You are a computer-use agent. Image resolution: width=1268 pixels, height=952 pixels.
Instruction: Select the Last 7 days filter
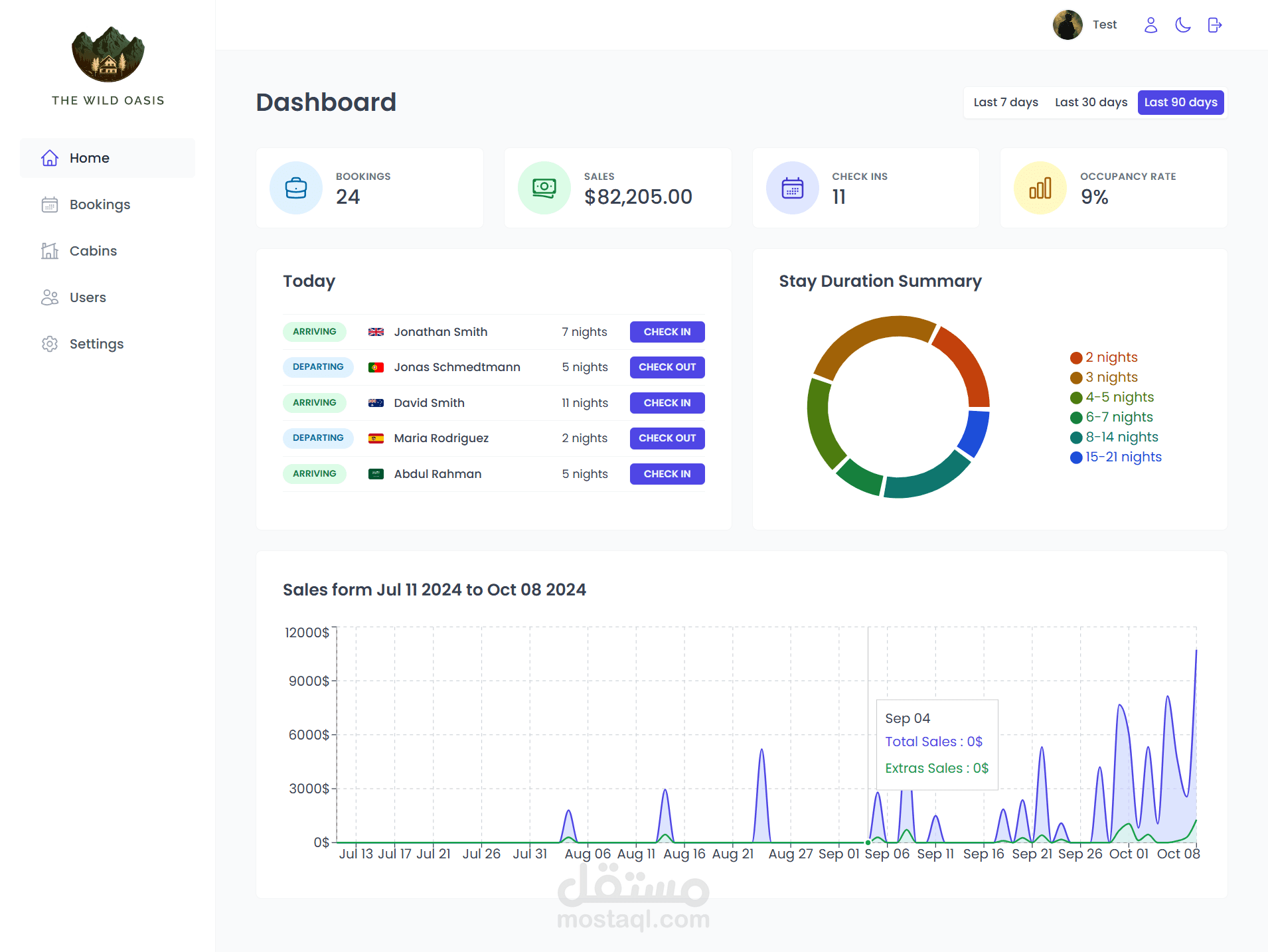point(1006,102)
